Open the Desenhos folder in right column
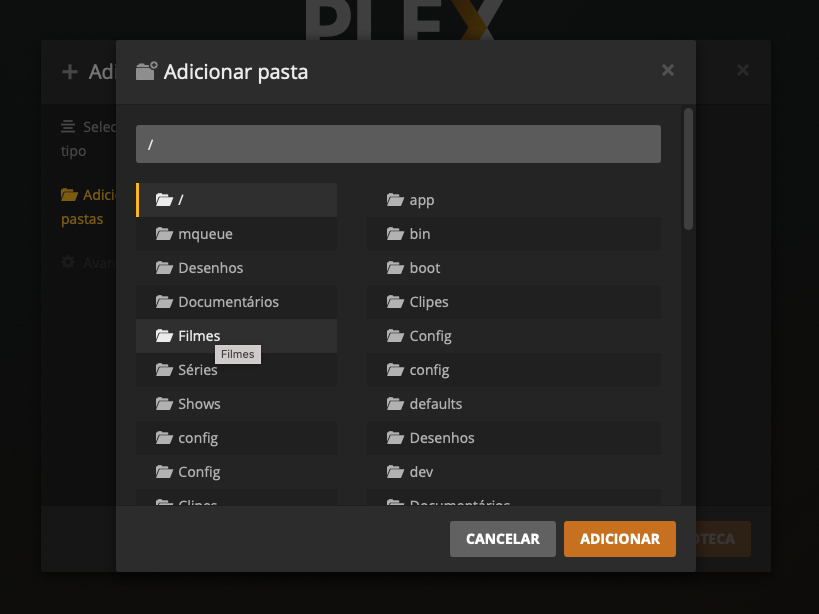 click(441, 438)
